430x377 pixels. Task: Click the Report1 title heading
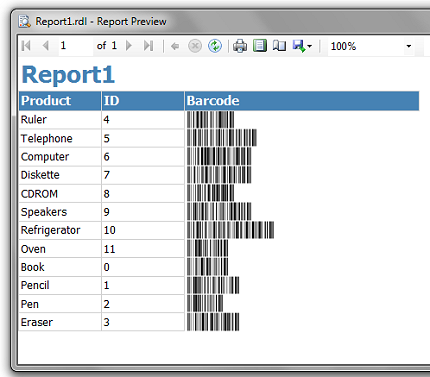[x=68, y=75]
